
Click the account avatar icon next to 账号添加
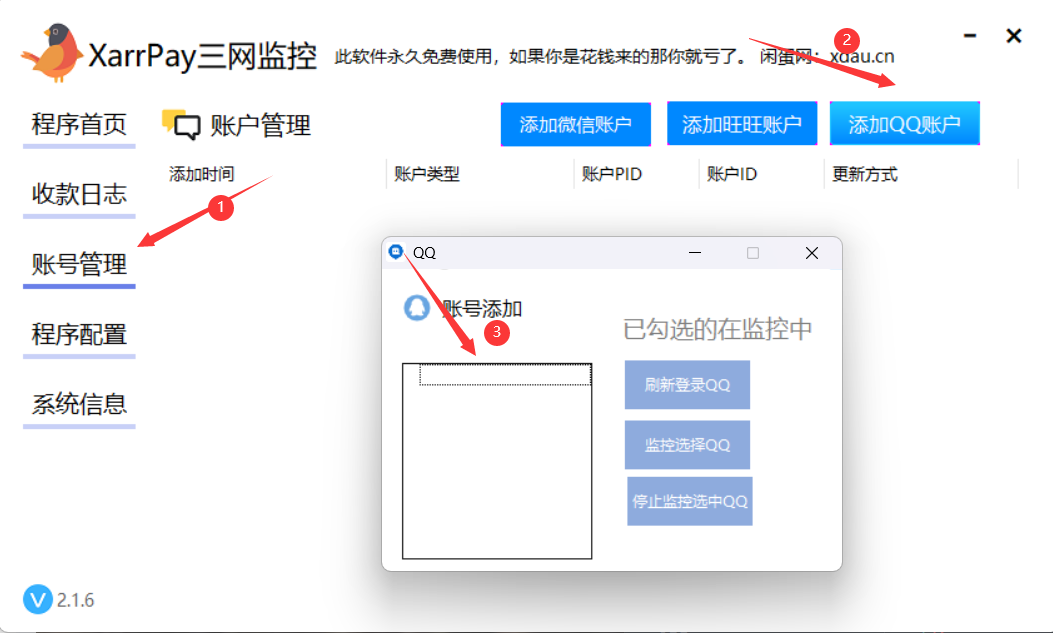[x=418, y=309]
